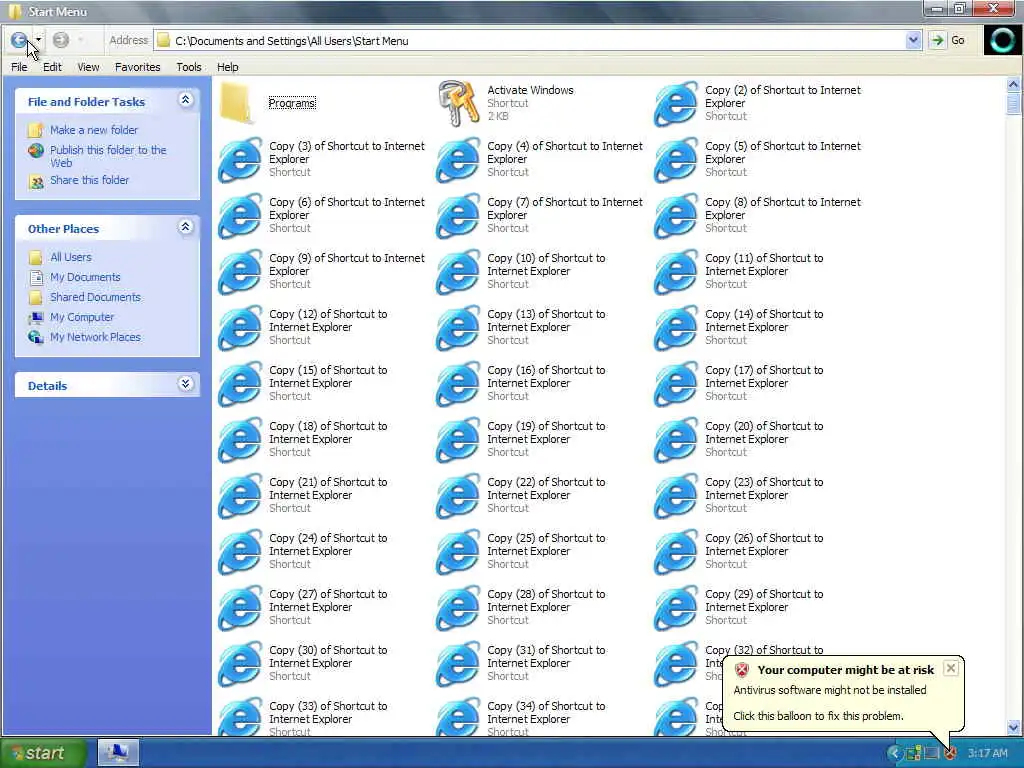
Task: Select Copy (18) of Shortcut to Internet Explorer icon
Action: click(240, 440)
